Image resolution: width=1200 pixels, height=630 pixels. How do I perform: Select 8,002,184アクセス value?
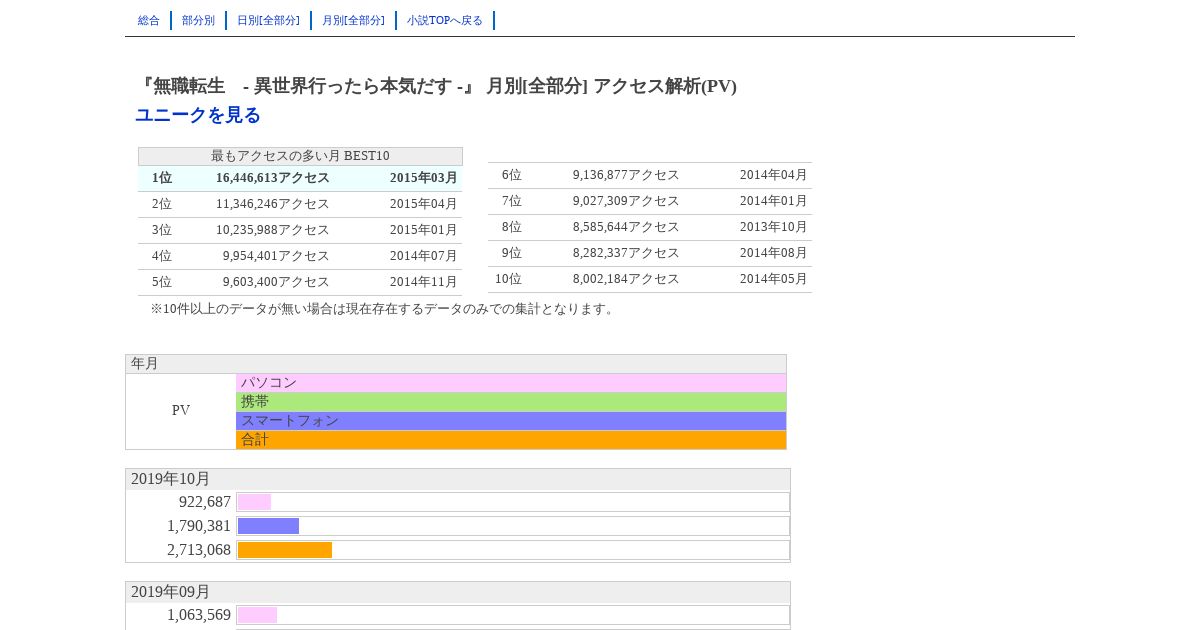click(626, 279)
